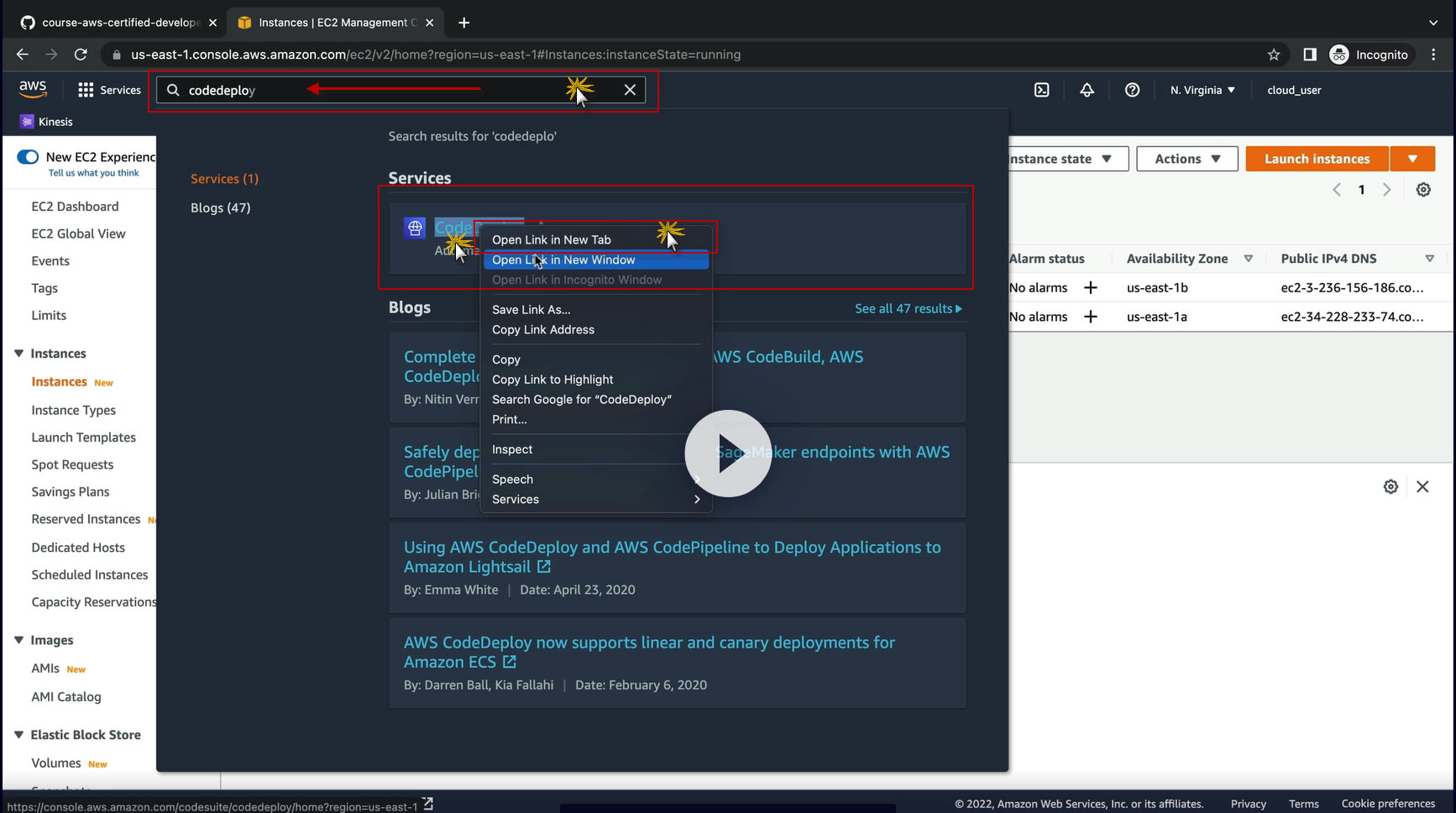
Task: Click the AWS logo home icon
Action: [x=33, y=89]
